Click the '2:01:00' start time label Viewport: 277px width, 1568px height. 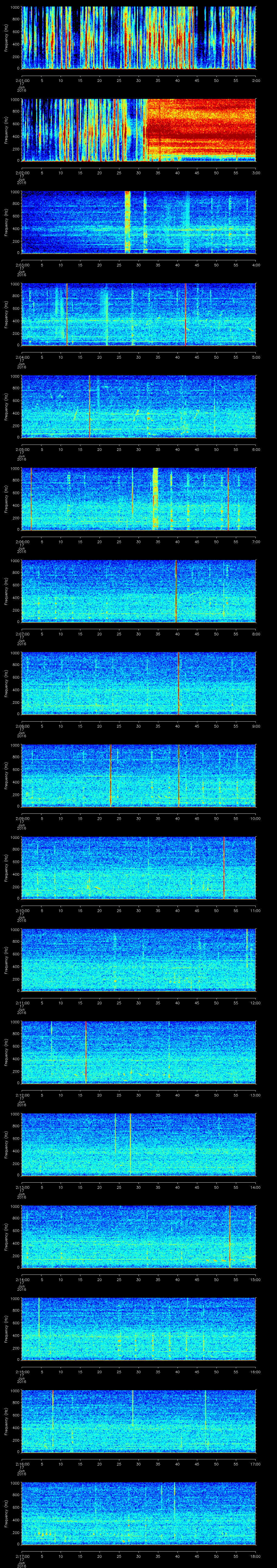pos(22,80)
